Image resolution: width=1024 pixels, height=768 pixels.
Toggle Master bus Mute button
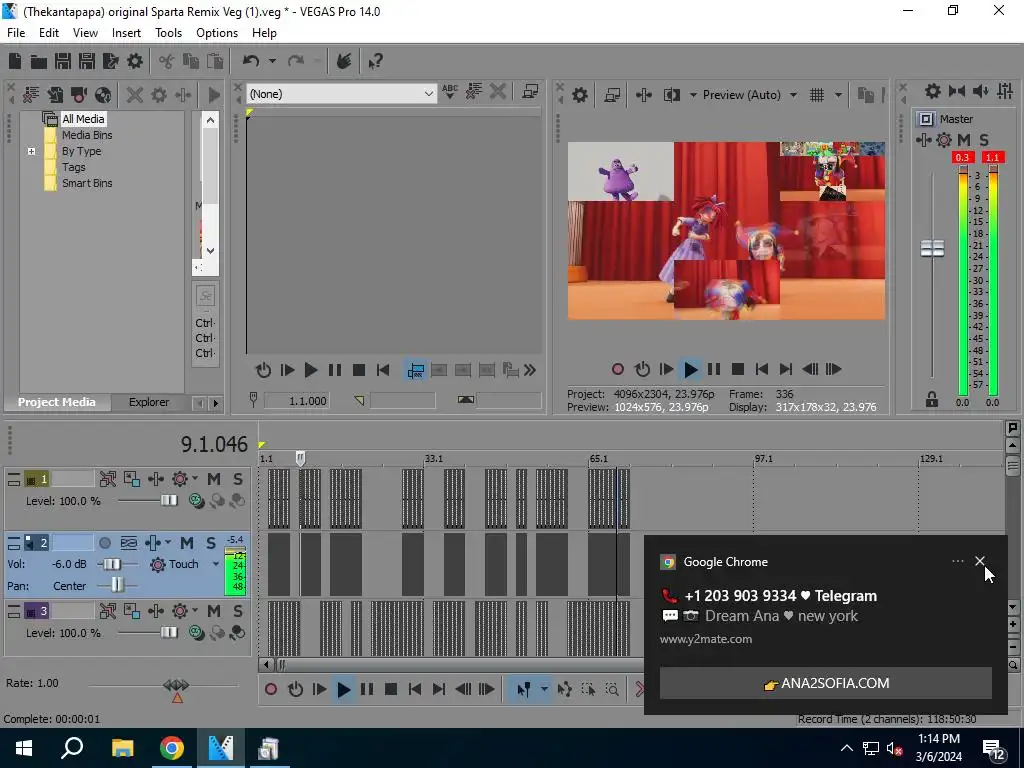click(964, 140)
